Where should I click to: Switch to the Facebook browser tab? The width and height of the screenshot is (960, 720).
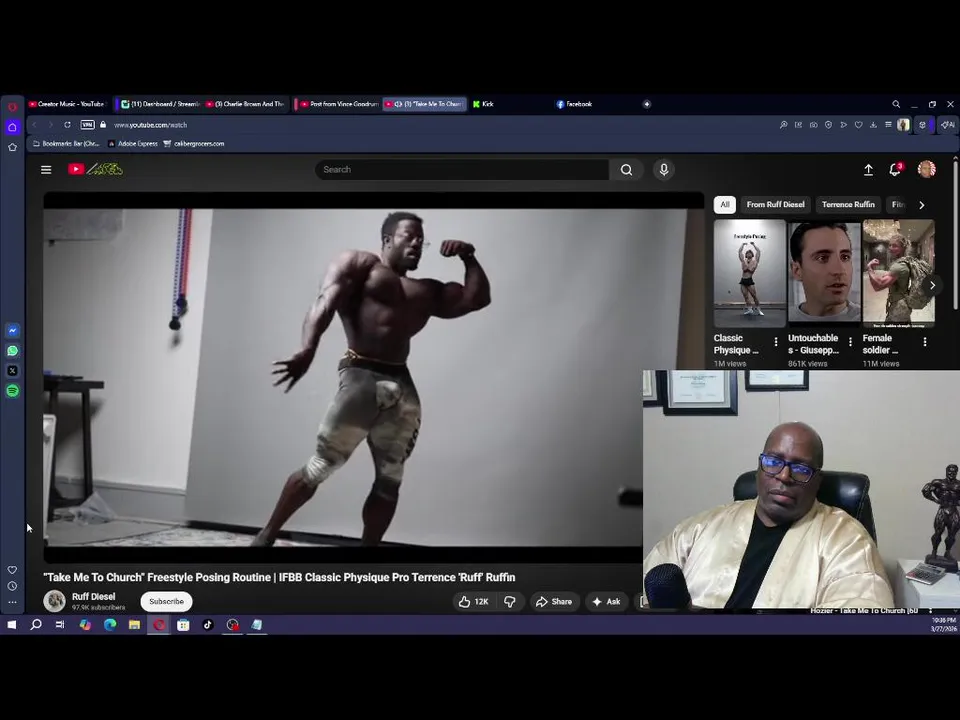pyautogui.click(x=574, y=104)
